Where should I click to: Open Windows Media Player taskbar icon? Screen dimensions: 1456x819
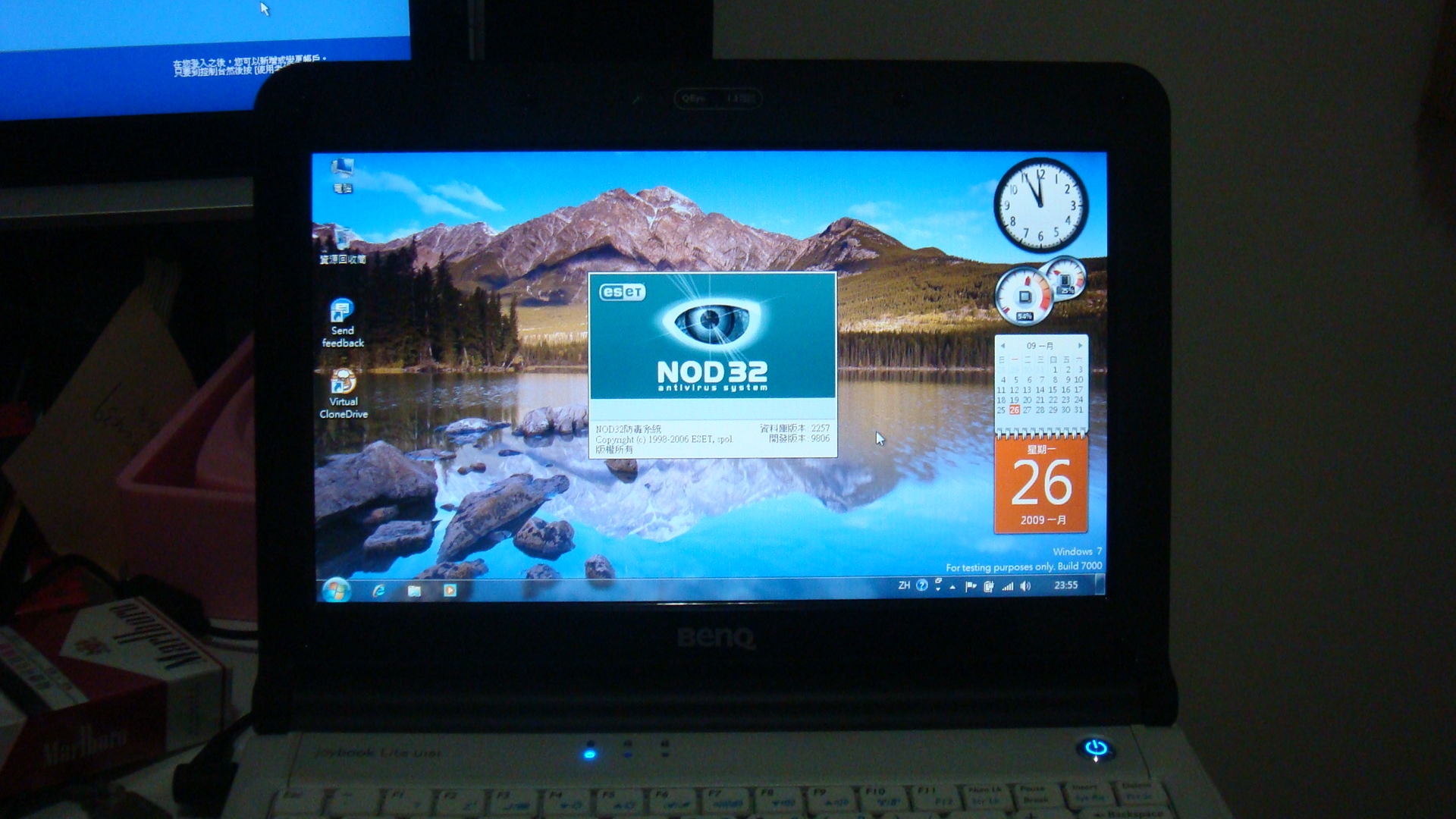pyautogui.click(x=450, y=591)
